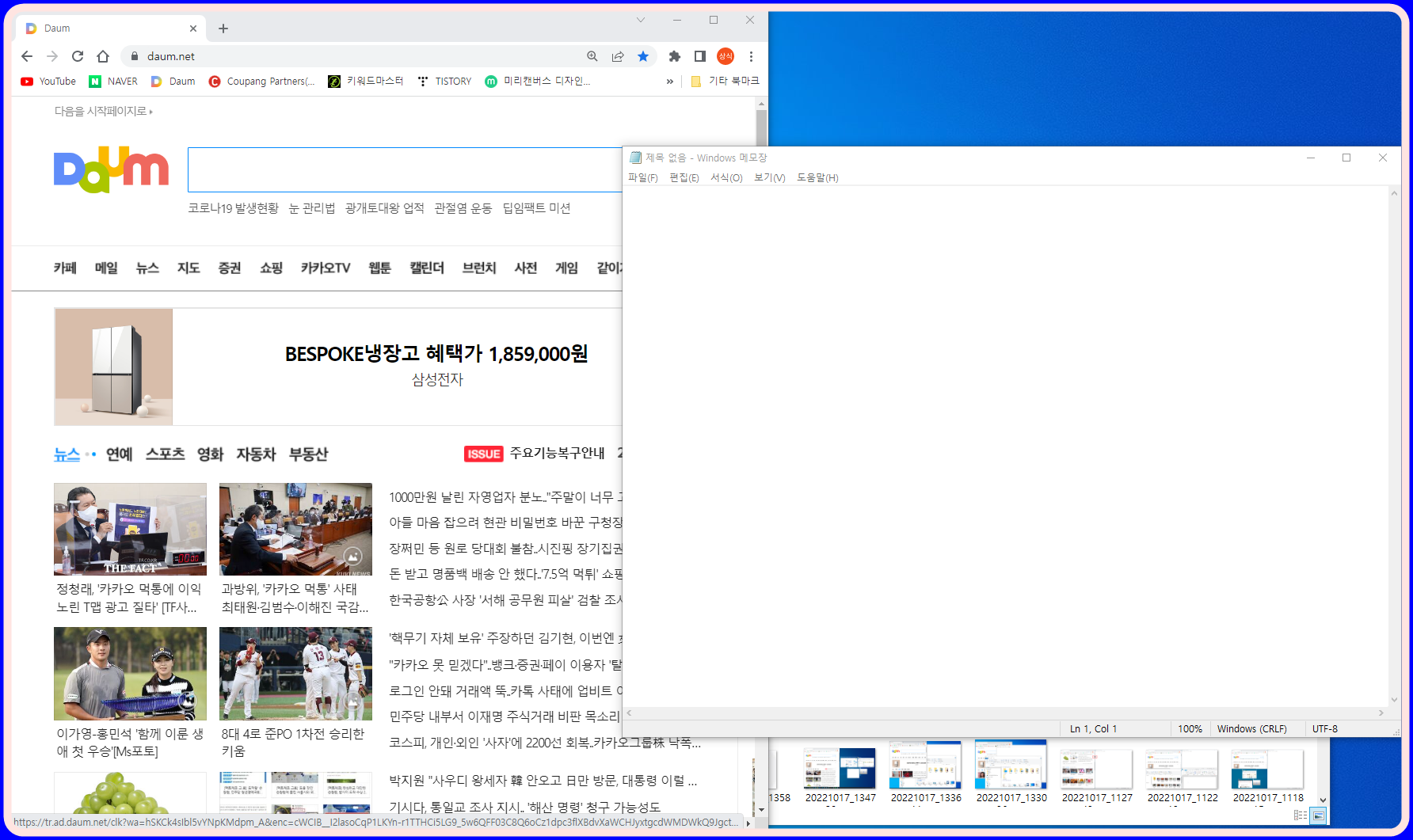
Task: Open a new Chrome tab
Action: tap(223, 29)
